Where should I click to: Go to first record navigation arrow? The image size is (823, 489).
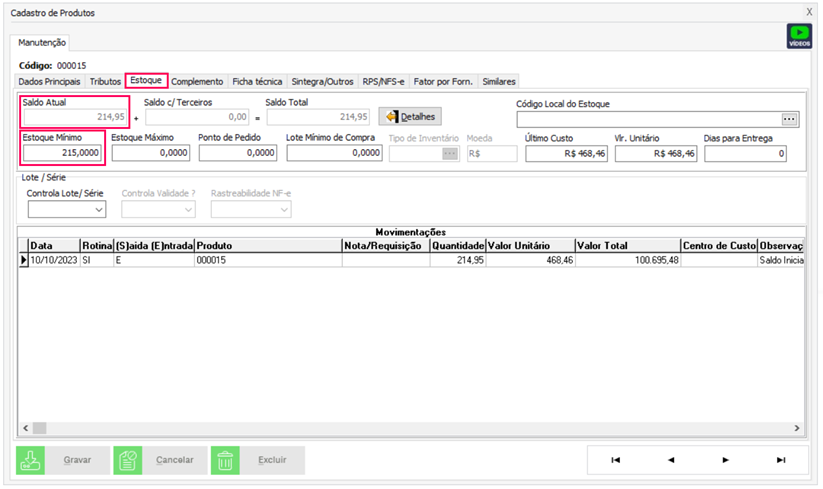click(x=615, y=460)
